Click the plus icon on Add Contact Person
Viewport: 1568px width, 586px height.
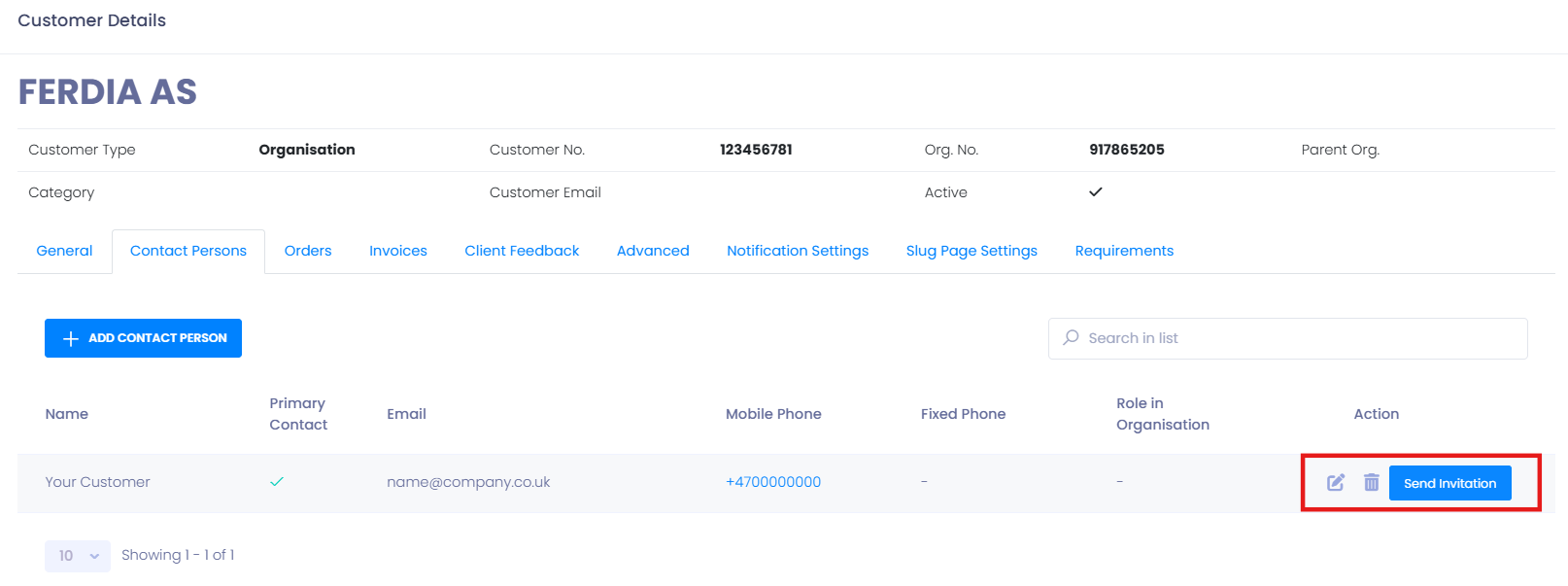70,338
